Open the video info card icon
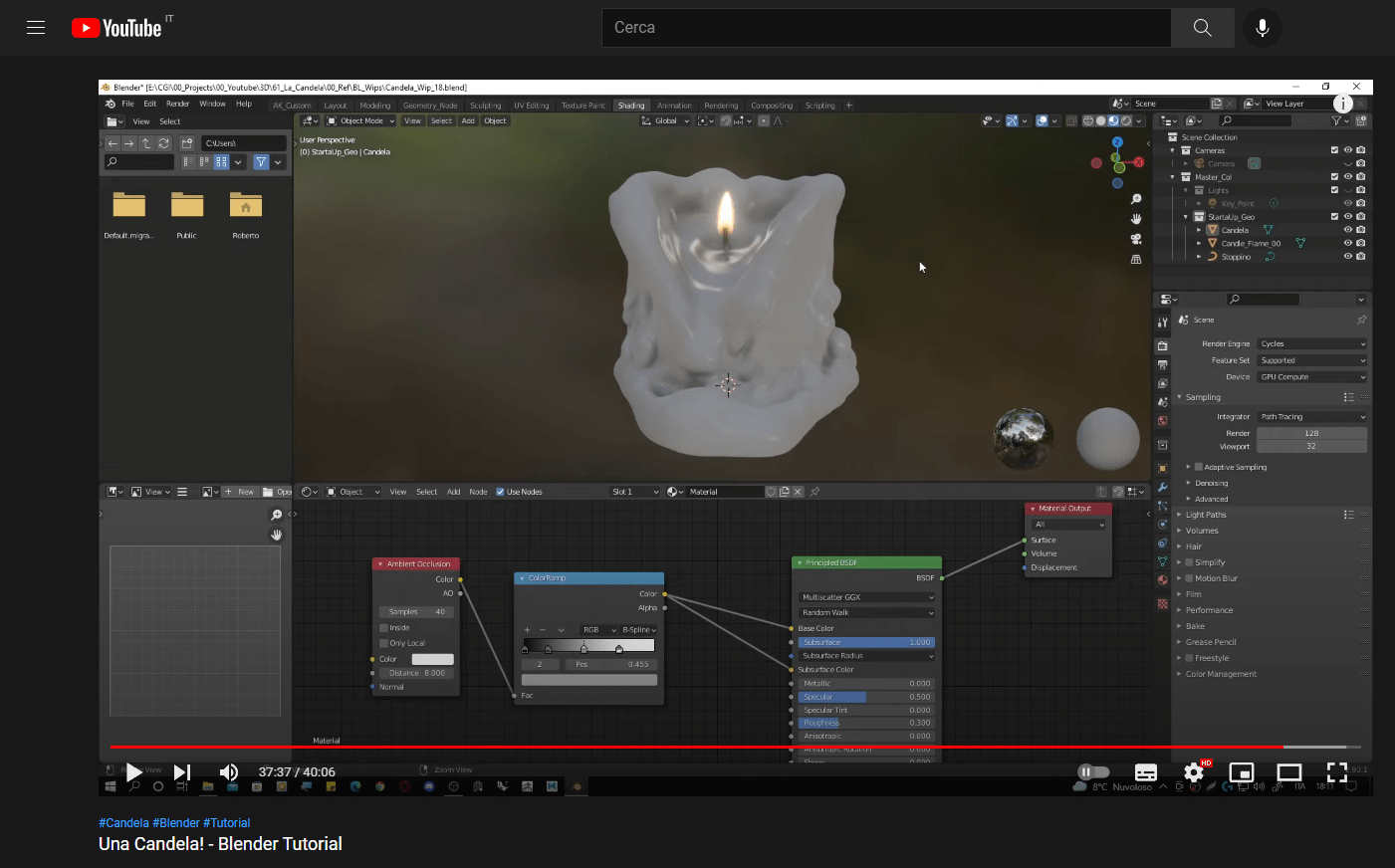This screenshot has width=1395, height=868. click(x=1343, y=104)
